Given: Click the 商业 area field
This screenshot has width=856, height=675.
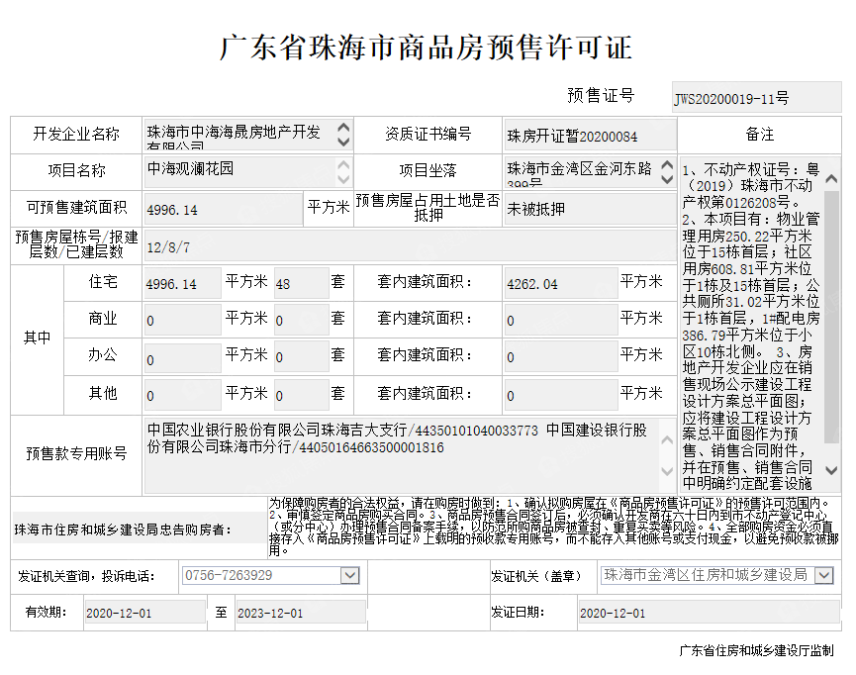Looking at the screenshot, I should click(x=182, y=320).
